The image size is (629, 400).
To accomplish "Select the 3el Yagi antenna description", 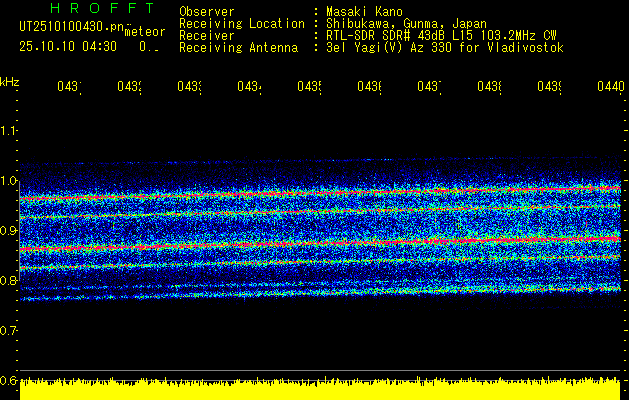I will click(x=445, y=48).
